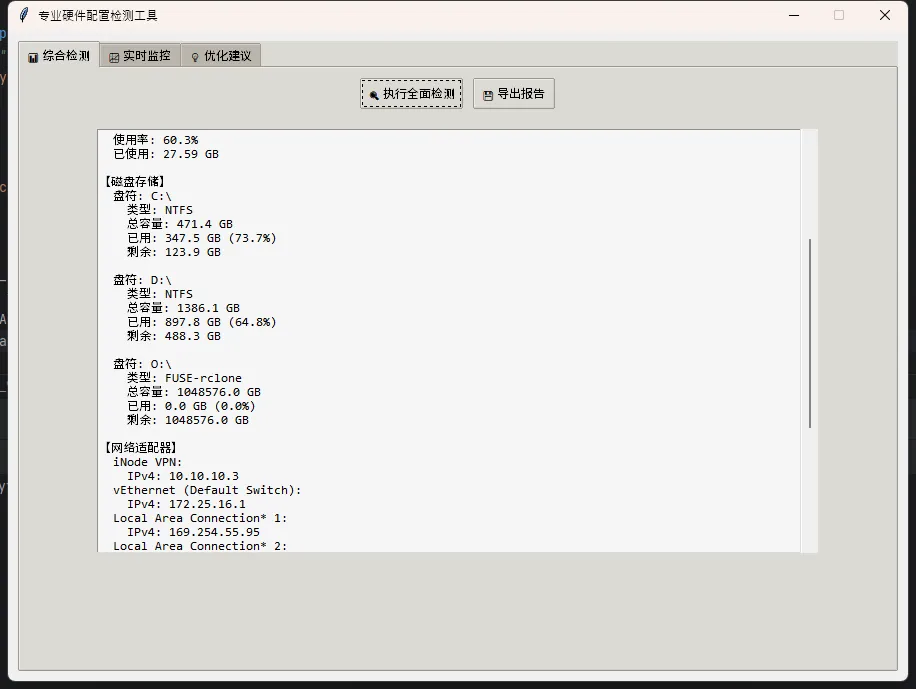Click the chart icon on 实时监控 tab

(x=114, y=57)
